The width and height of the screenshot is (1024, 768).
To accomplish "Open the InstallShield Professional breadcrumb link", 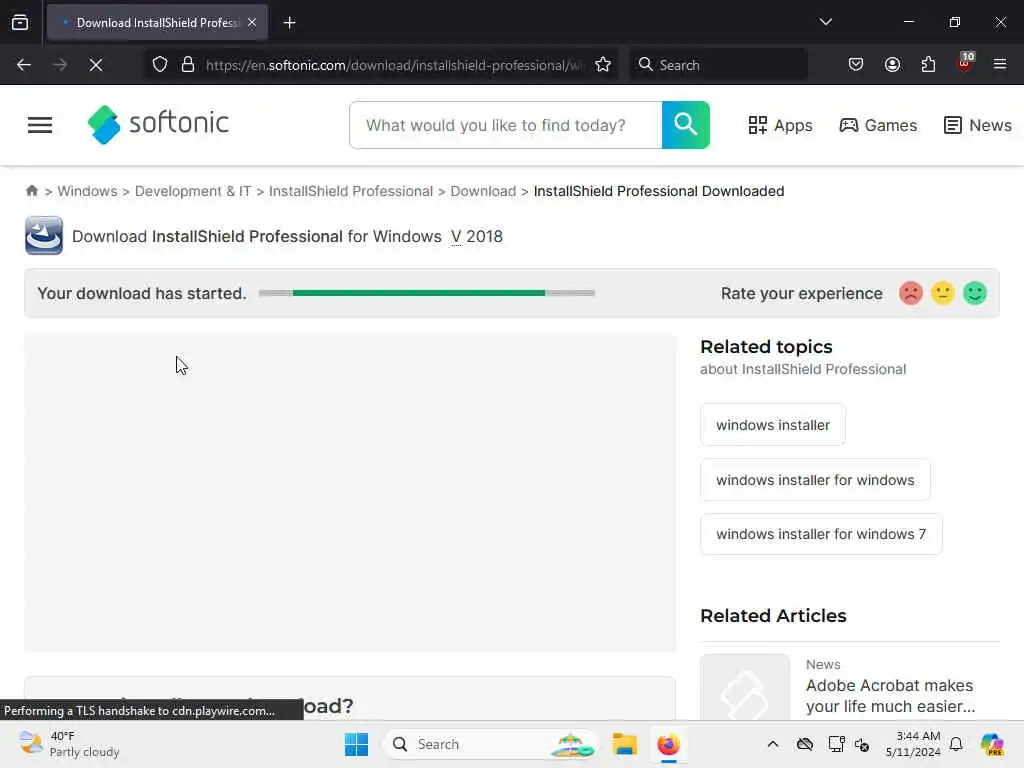I will (x=351, y=191).
